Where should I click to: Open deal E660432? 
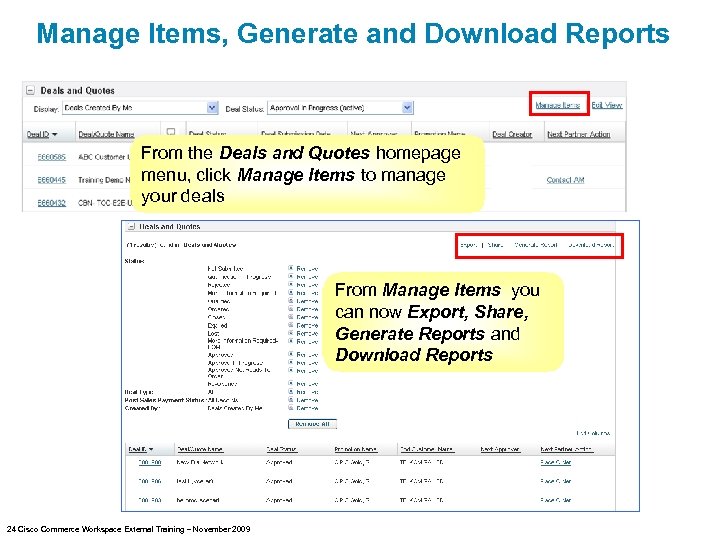pyautogui.click(x=51, y=202)
